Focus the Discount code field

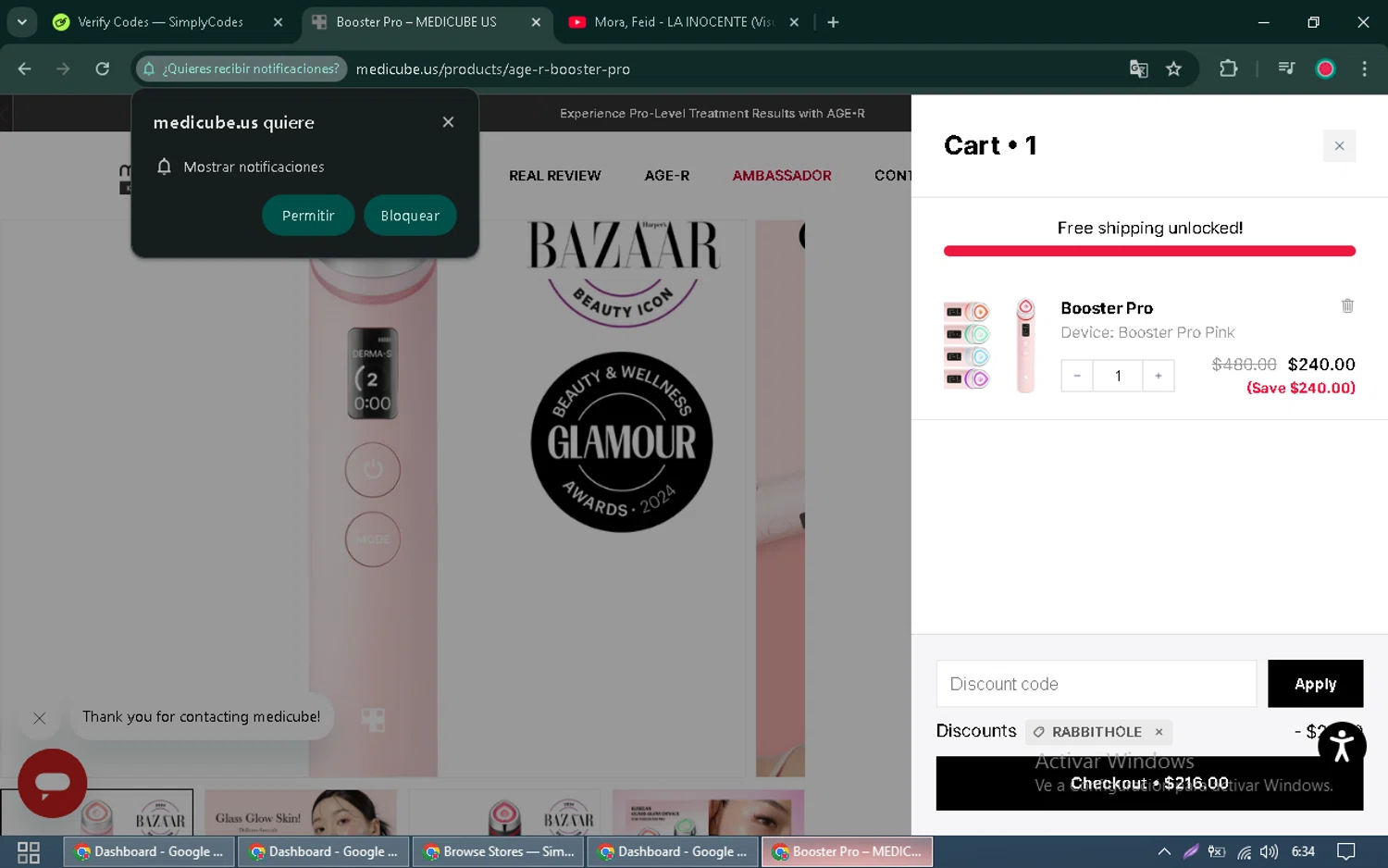(1097, 684)
